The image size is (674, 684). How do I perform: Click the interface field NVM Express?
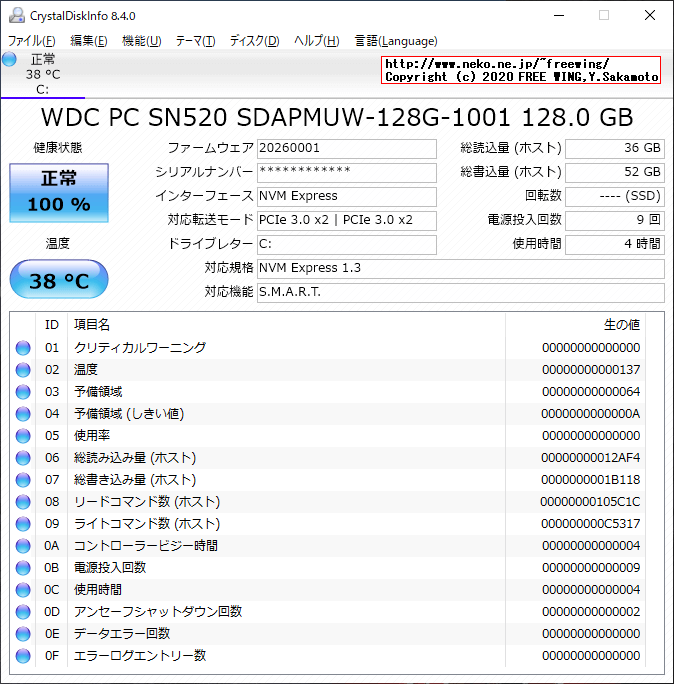point(347,196)
